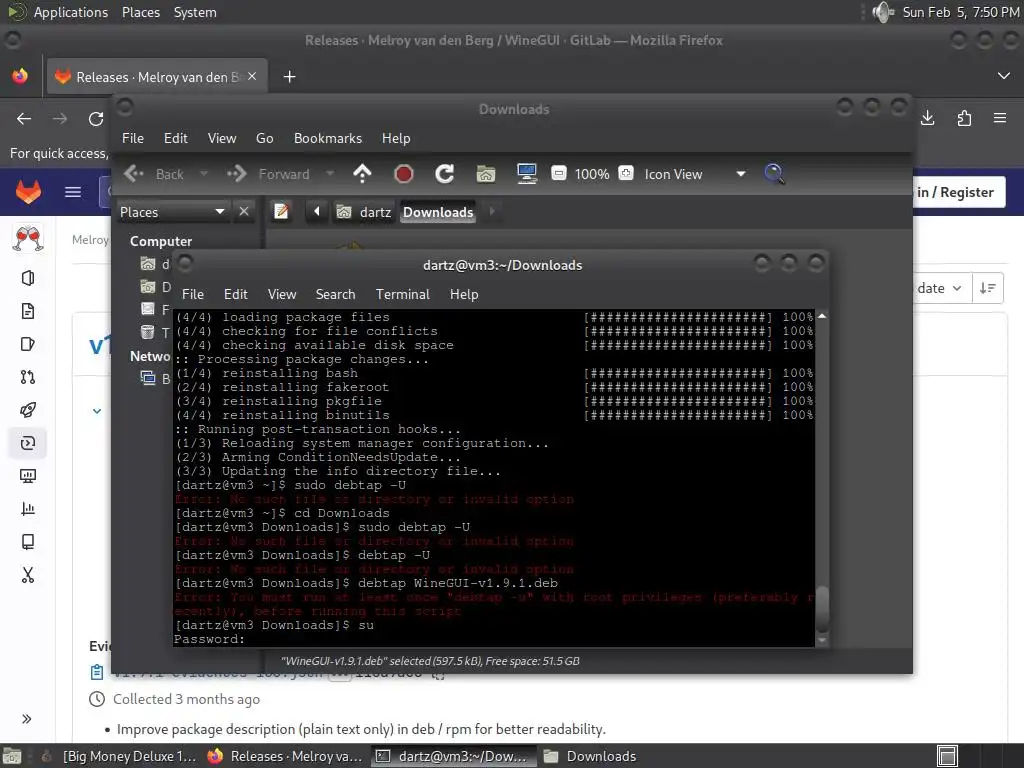Image resolution: width=1024 pixels, height=768 pixels.
Task: Reload the Firefox page
Action: click(x=96, y=119)
